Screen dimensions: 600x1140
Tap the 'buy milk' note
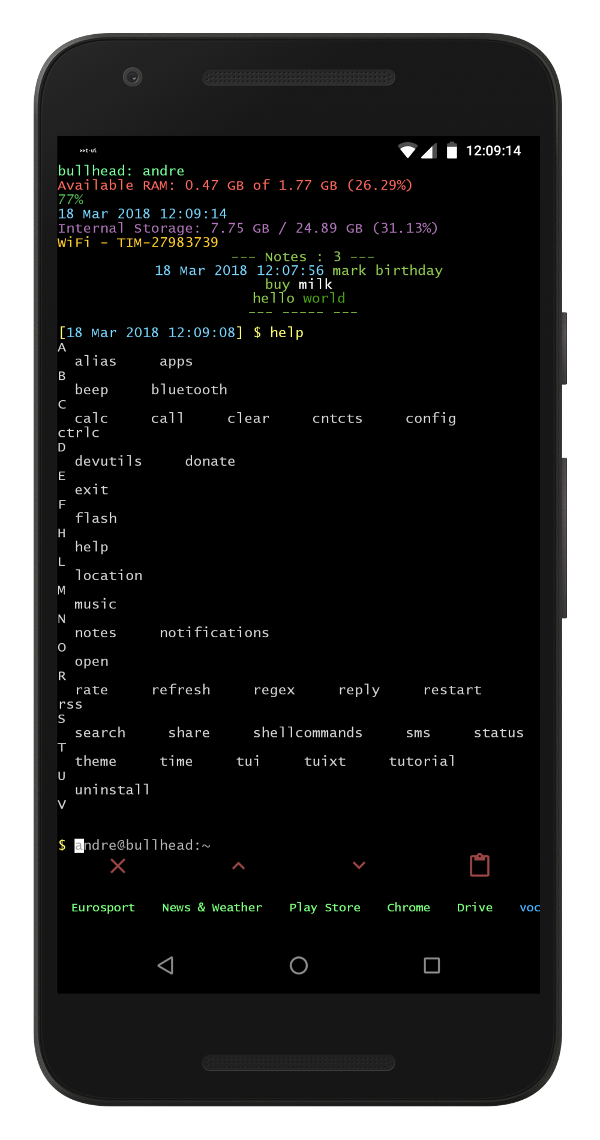[x=299, y=284]
